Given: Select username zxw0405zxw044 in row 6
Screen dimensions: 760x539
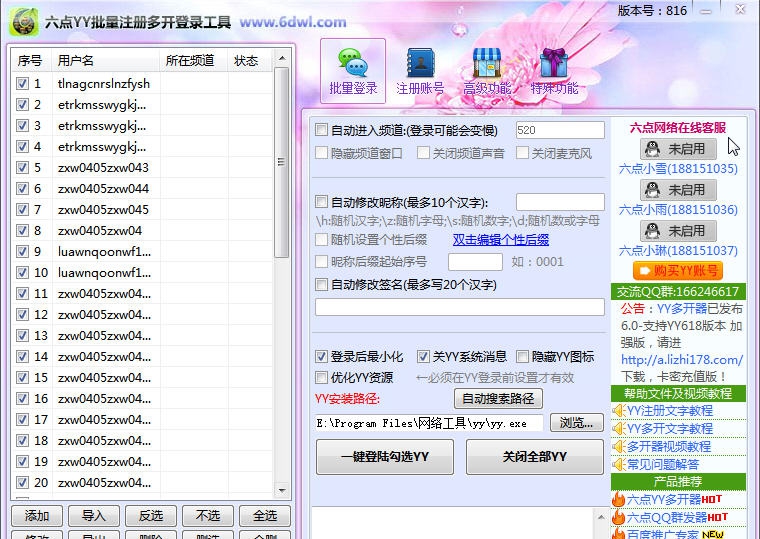Looking at the screenshot, I should pyautogui.click(x=103, y=189).
